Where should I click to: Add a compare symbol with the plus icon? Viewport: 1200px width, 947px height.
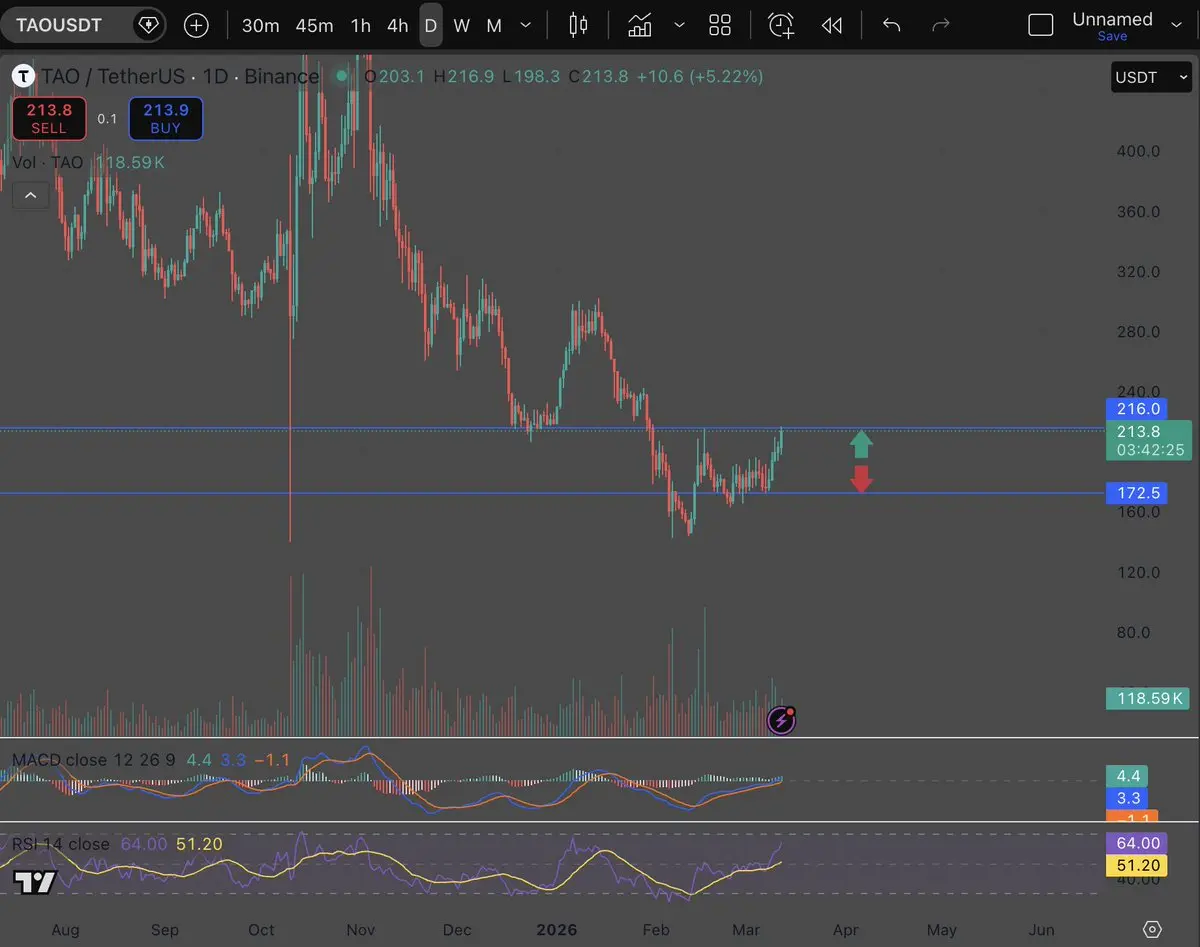click(197, 25)
